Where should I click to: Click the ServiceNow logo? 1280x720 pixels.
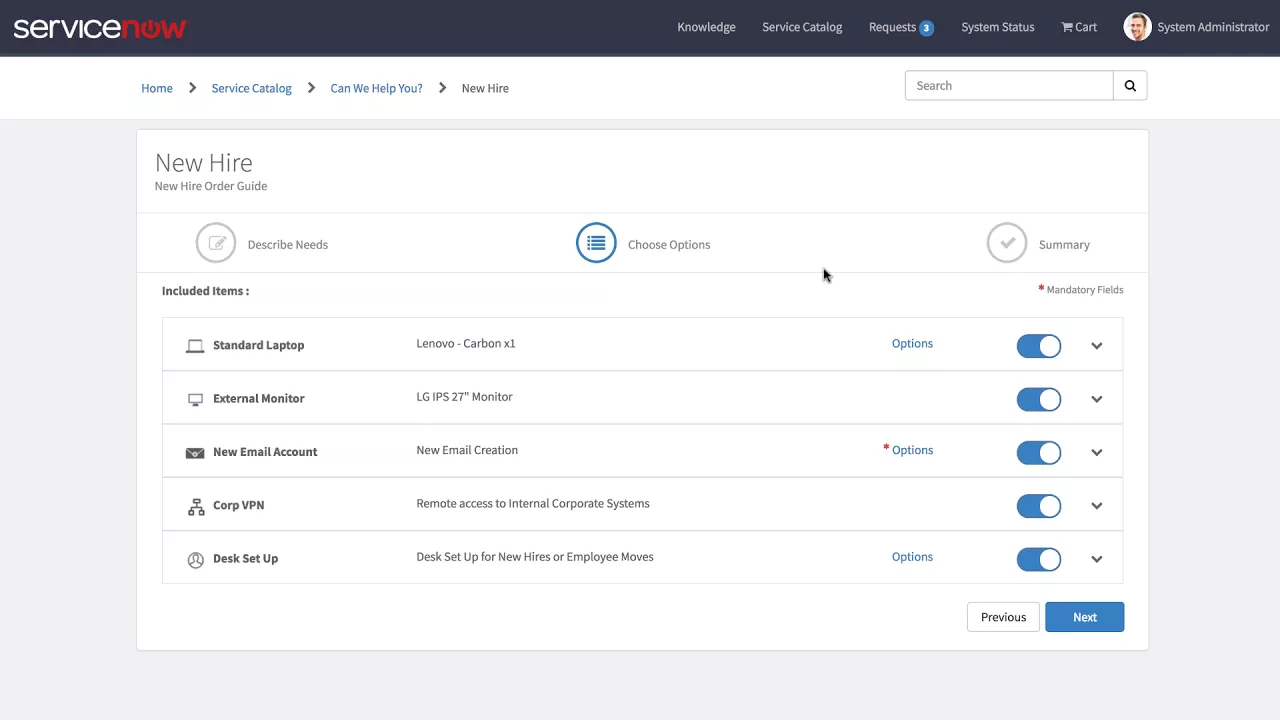(x=100, y=27)
